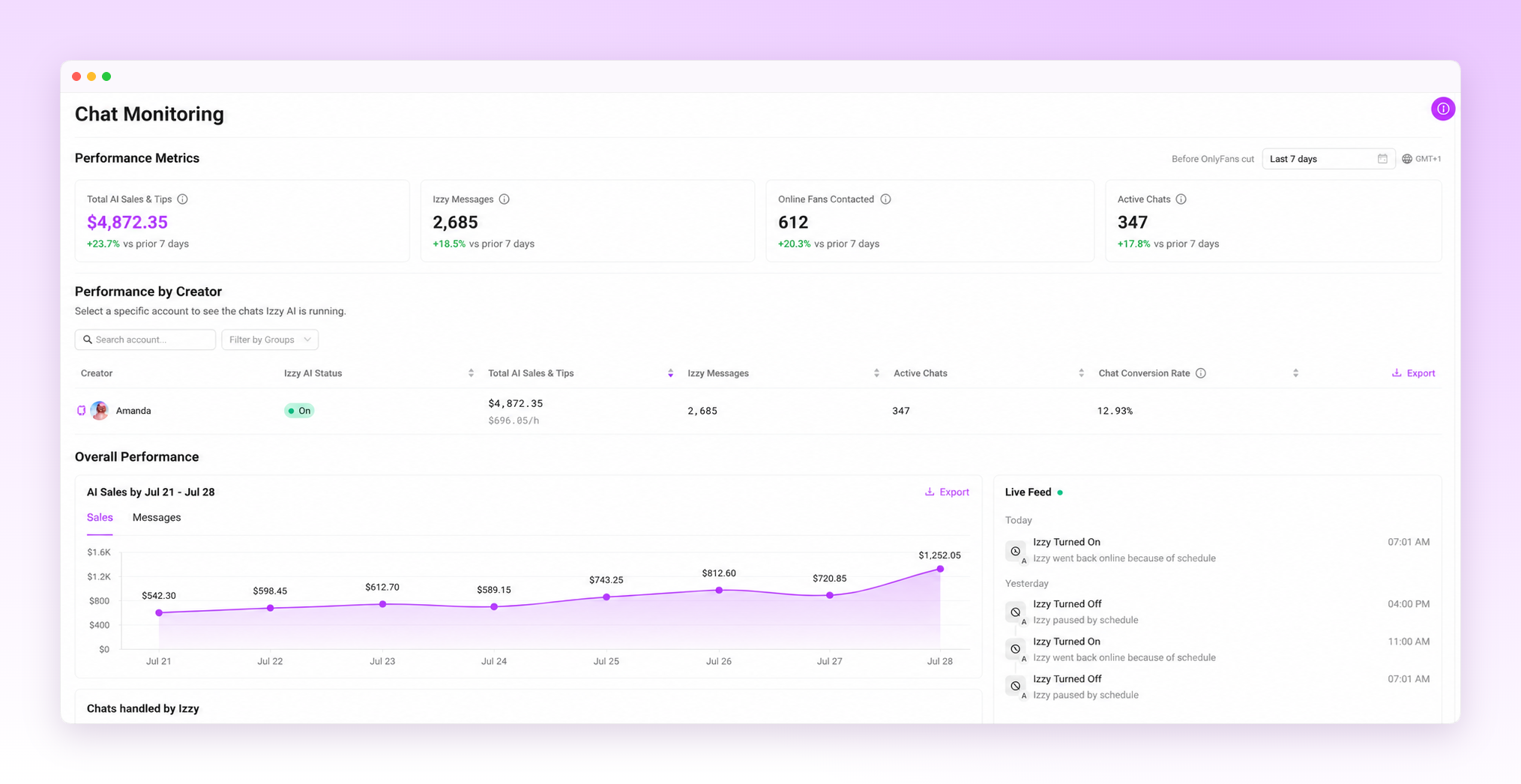Click the green macOS fullscreen button
Viewport: 1521px width, 784px height.
(106, 76)
